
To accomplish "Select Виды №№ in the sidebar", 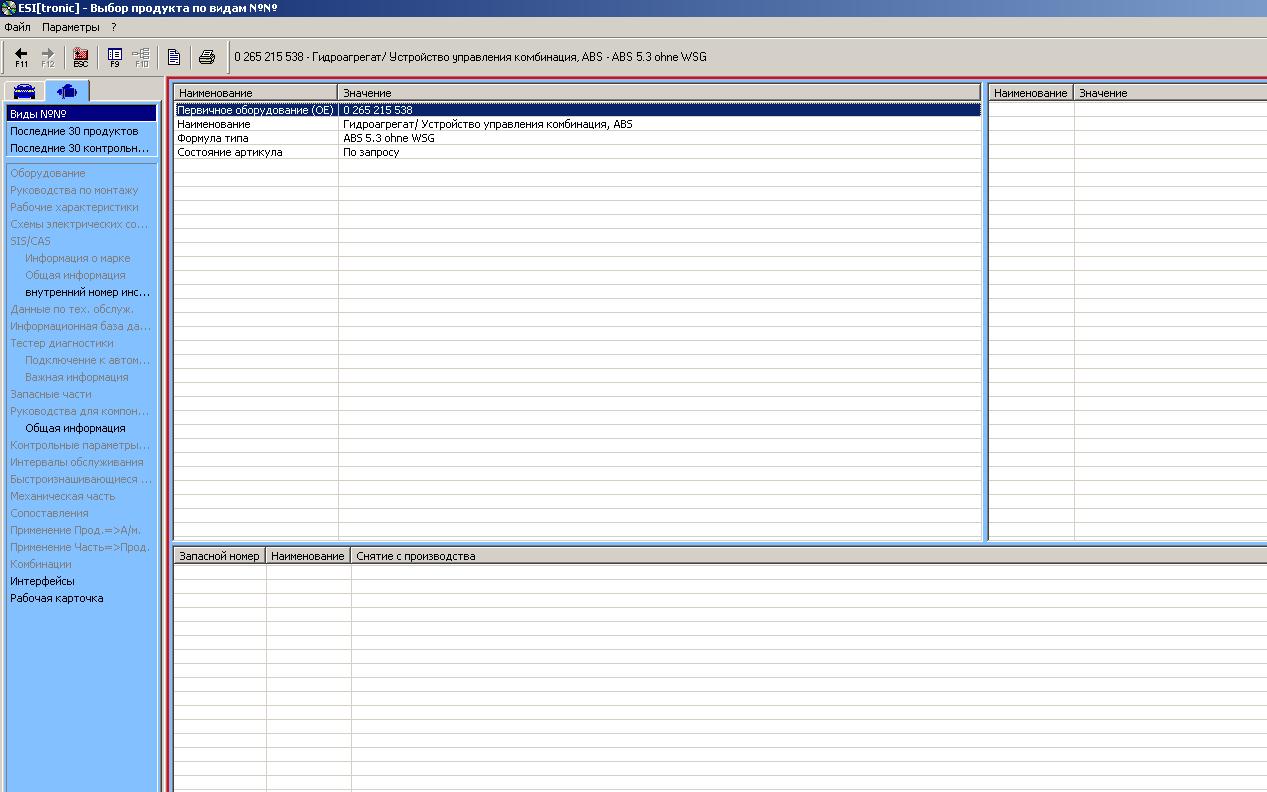I will (38, 114).
